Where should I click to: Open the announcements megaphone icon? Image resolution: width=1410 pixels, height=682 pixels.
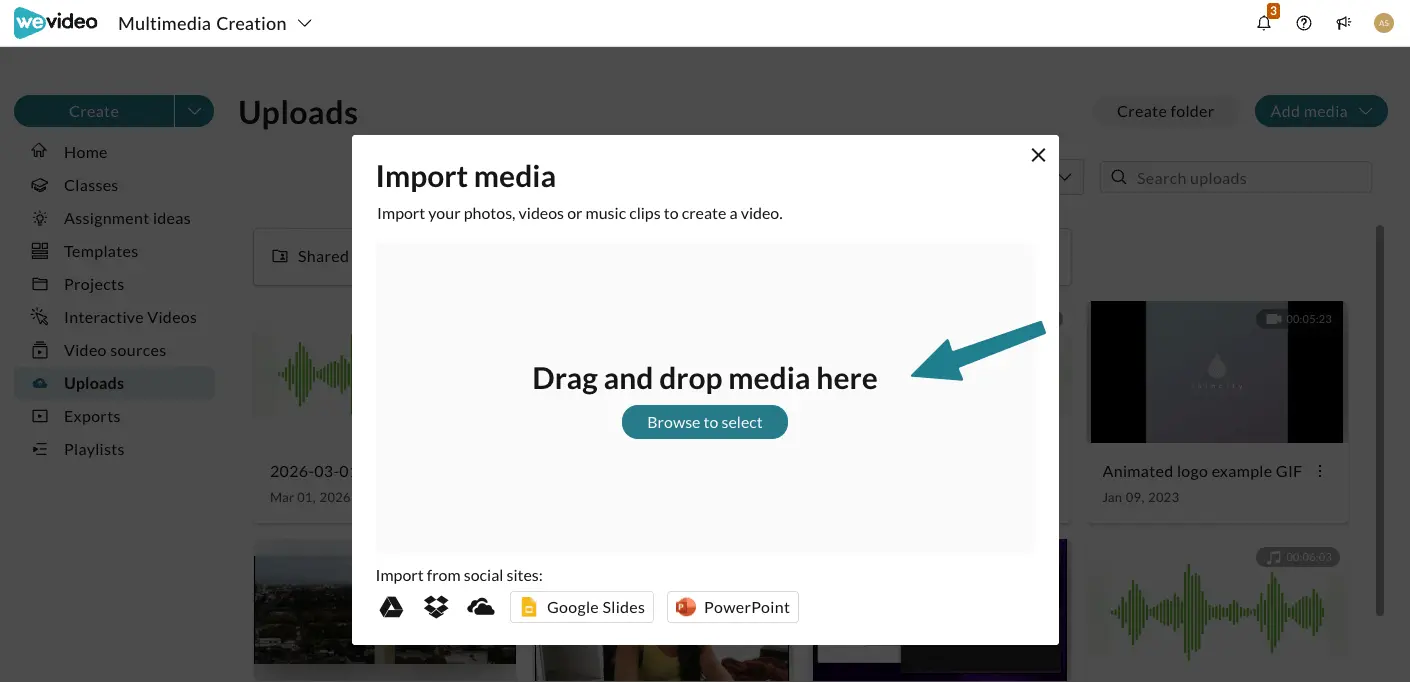coord(1344,23)
